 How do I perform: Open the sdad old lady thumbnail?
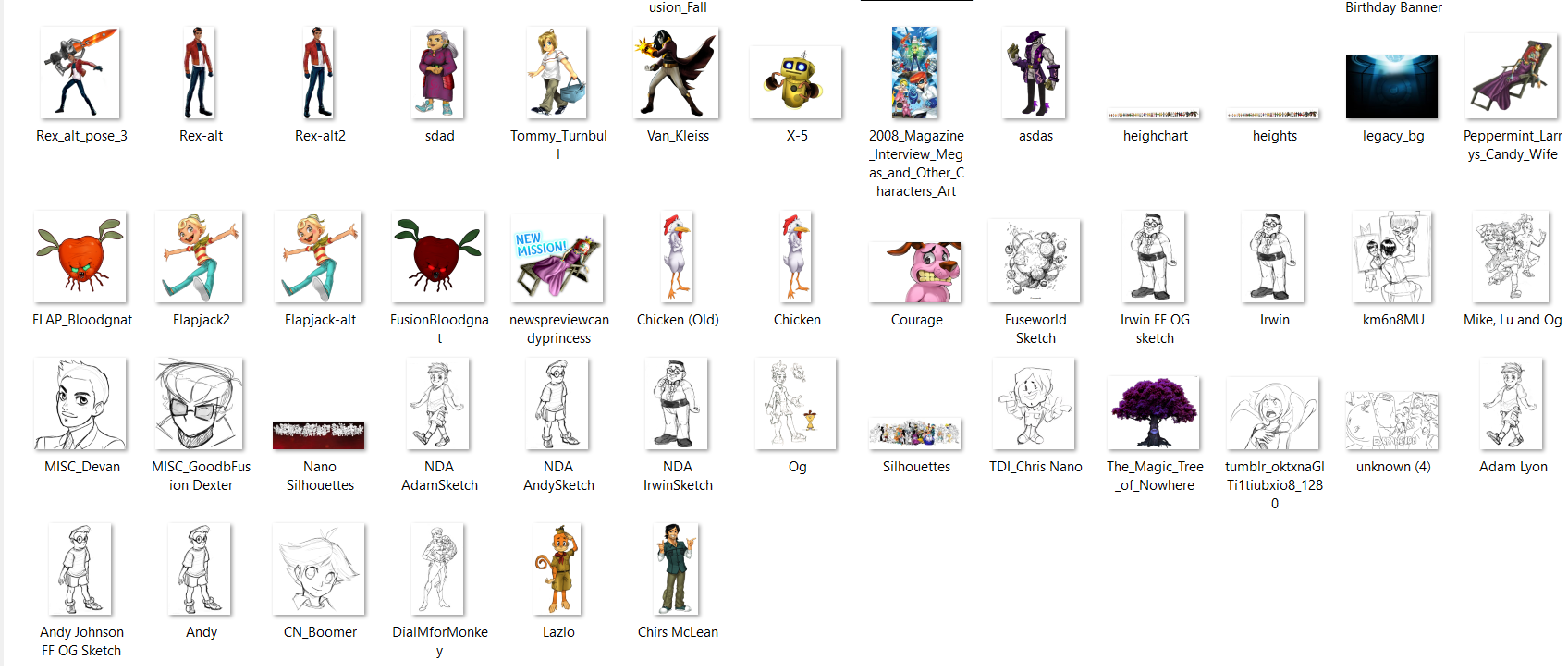pos(438,73)
